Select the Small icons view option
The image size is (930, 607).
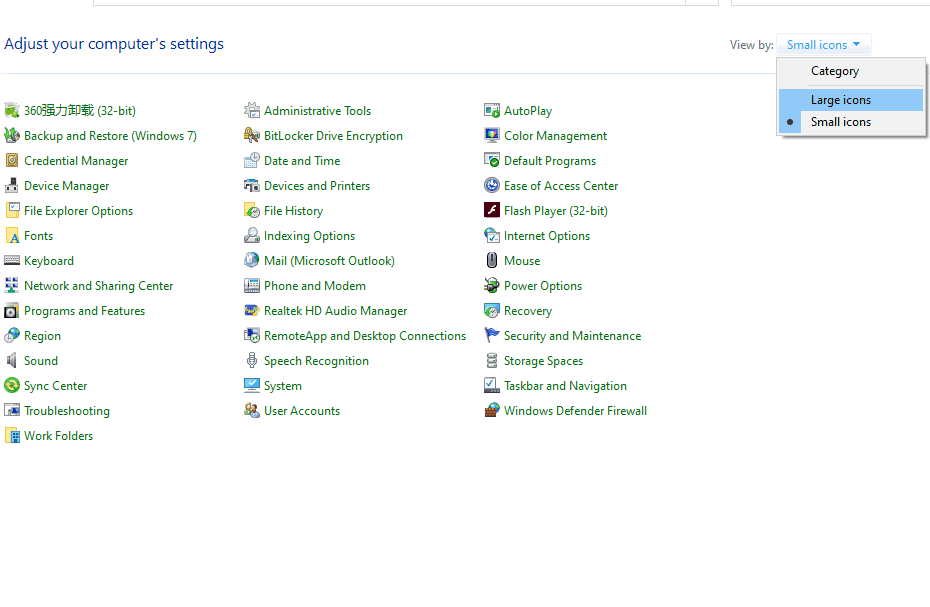(840, 122)
